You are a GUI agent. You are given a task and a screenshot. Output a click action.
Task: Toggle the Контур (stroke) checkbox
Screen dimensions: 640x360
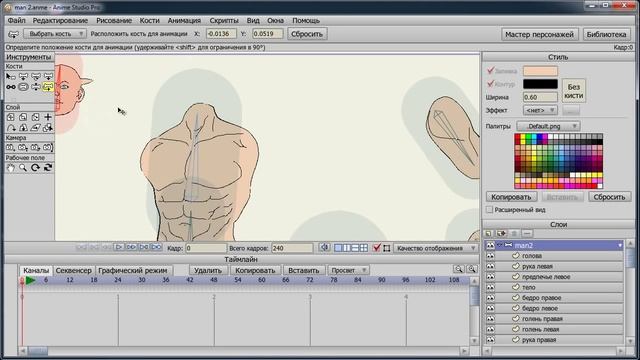[x=491, y=84]
